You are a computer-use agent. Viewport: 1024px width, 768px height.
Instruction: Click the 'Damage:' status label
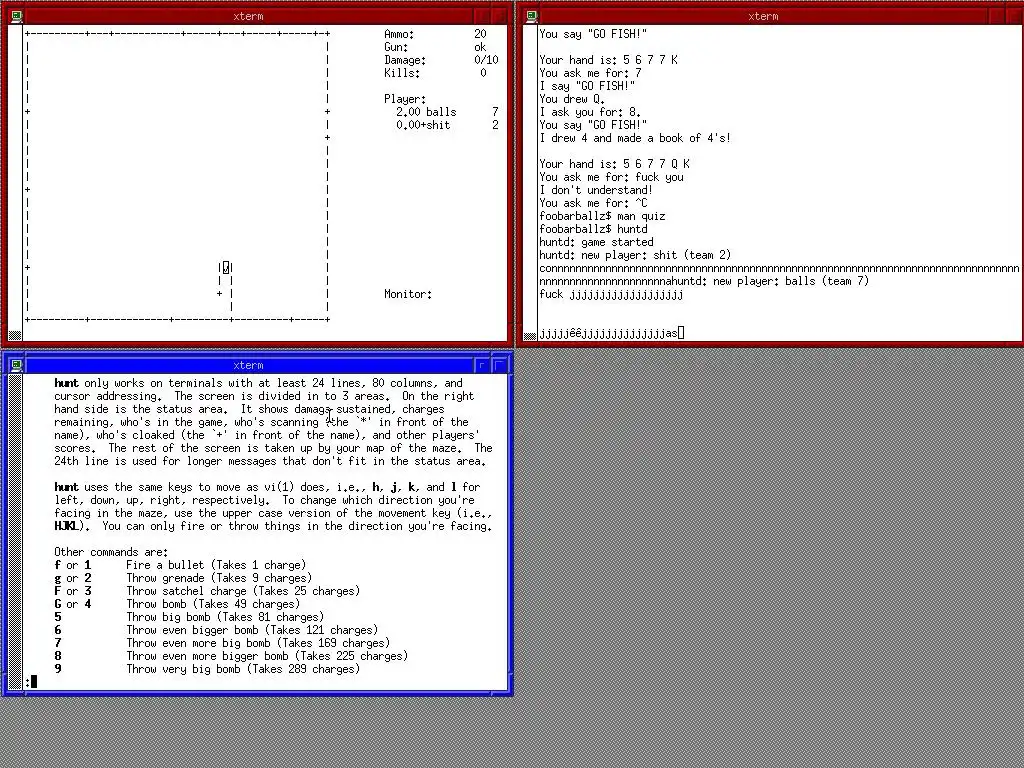point(405,60)
